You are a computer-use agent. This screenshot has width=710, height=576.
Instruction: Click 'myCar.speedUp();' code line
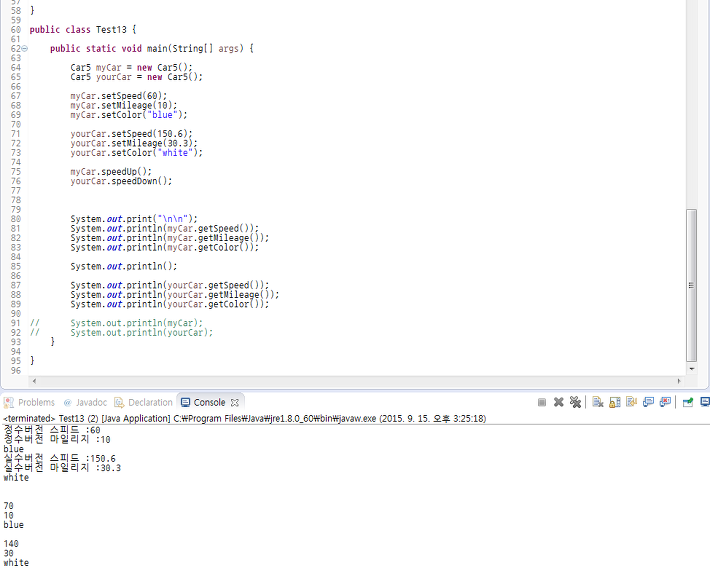[x=111, y=172]
